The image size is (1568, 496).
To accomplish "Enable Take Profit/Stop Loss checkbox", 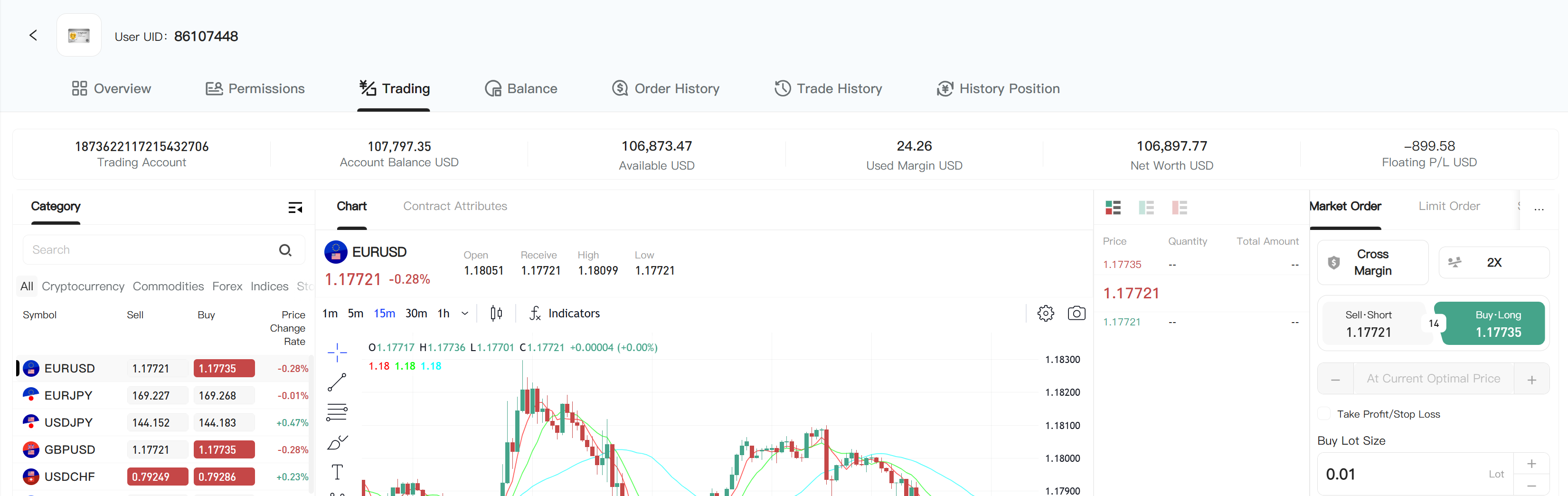I will [x=1324, y=414].
